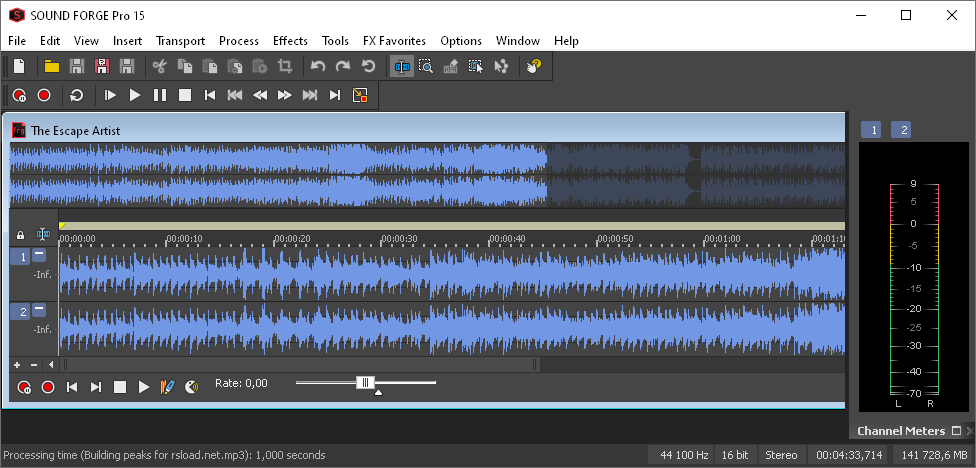Click the Stereo field in the status bar
Screen dimensions: 976x468
[781, 456]
